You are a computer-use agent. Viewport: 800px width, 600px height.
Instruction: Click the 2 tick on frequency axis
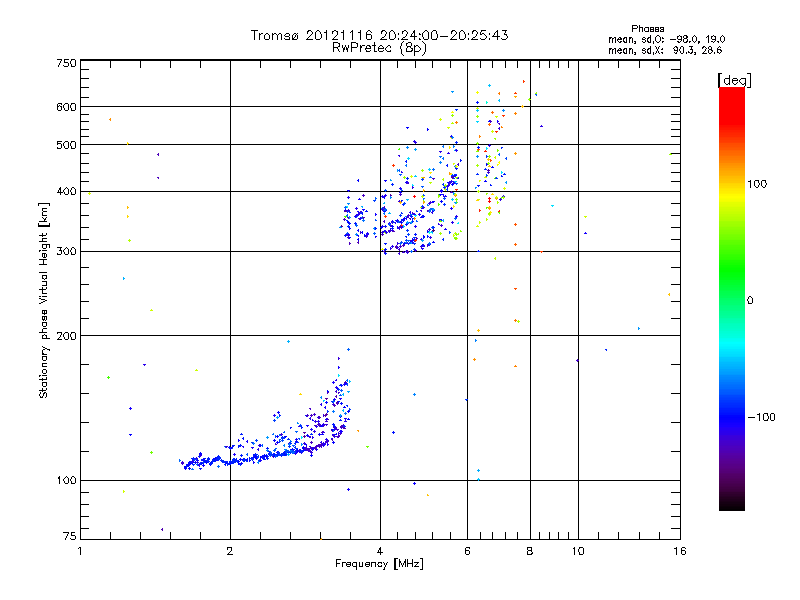pos(230,552)
